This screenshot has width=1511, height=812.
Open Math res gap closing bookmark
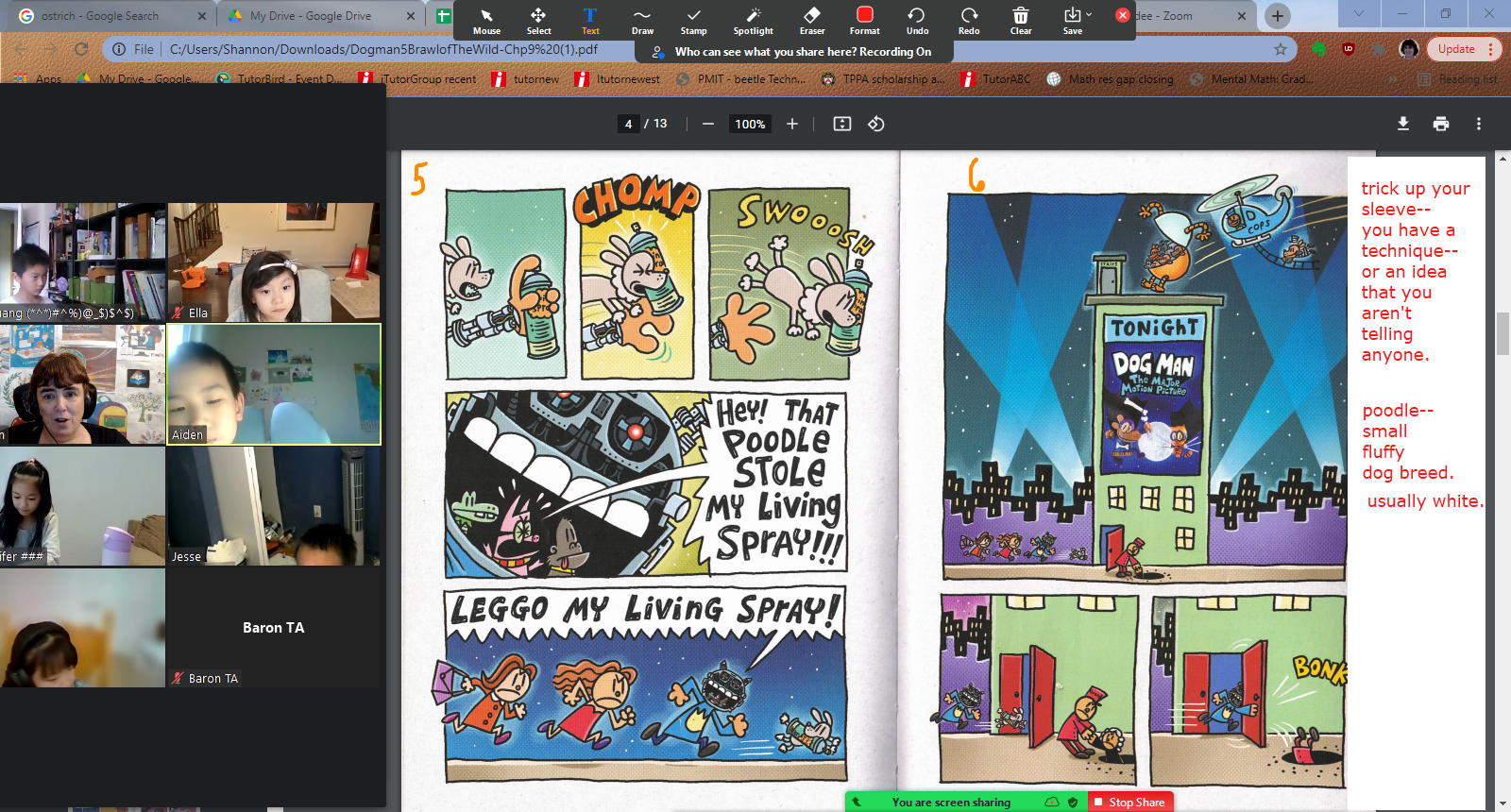(1111, 79)
